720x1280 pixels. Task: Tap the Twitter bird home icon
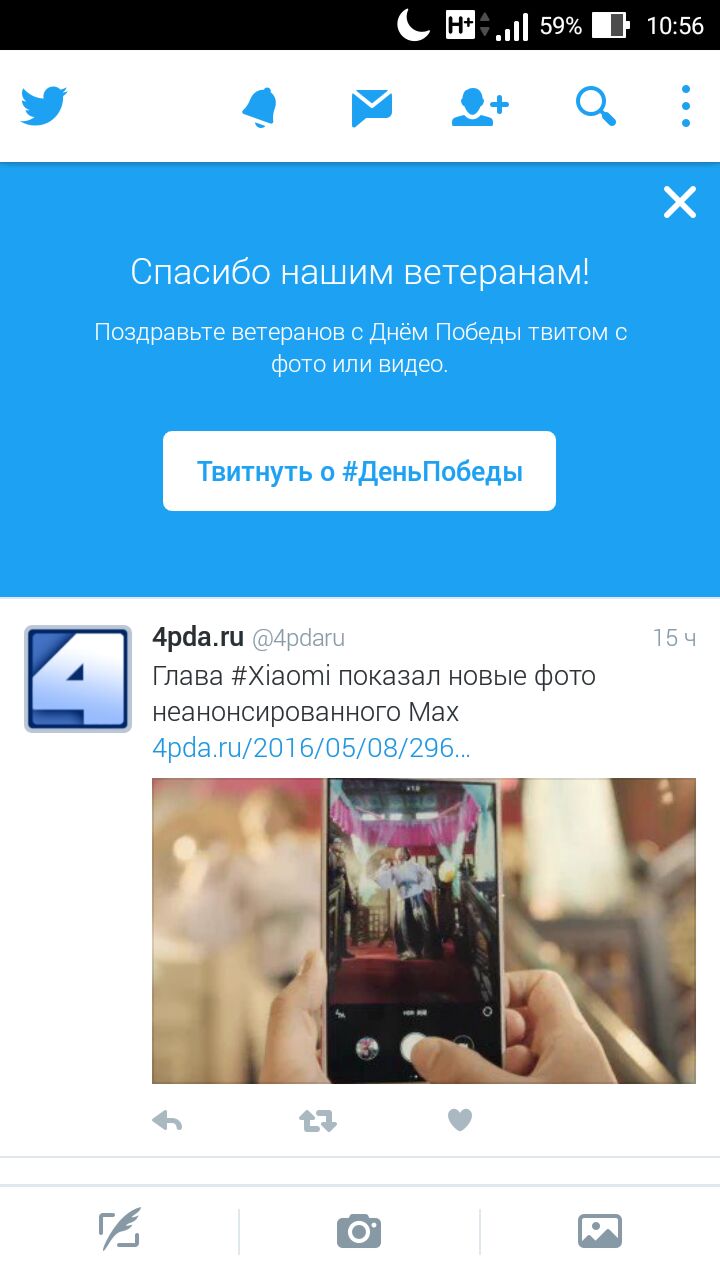pos(44,105)
